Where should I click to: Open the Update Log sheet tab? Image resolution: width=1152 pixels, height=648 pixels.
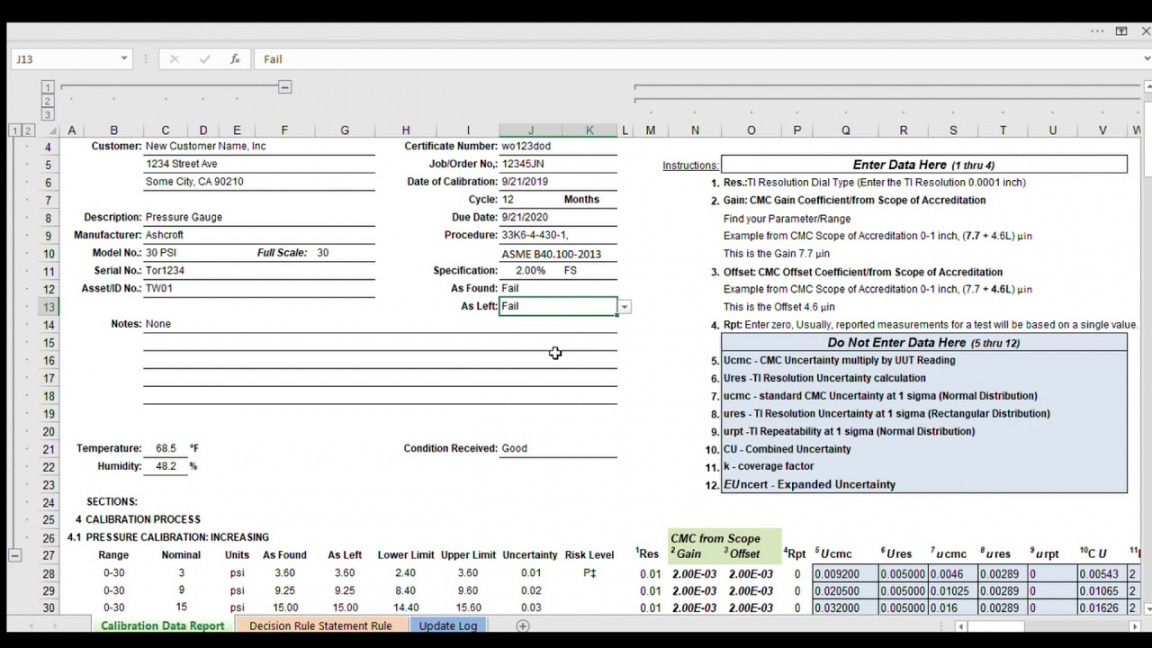tap(447, 626)
